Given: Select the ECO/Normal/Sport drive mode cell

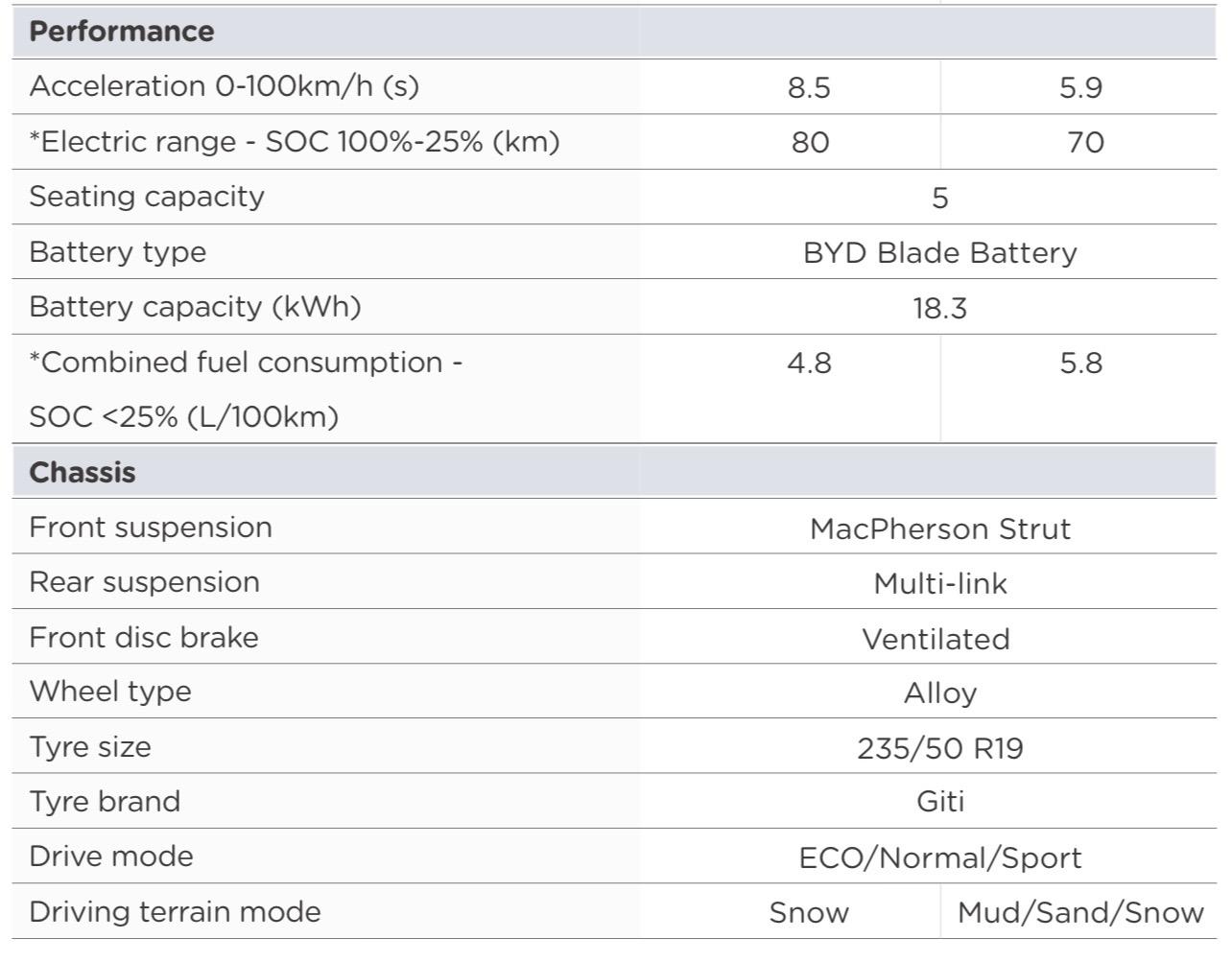Looking at the screenshot, I should [x=940, y=858].
